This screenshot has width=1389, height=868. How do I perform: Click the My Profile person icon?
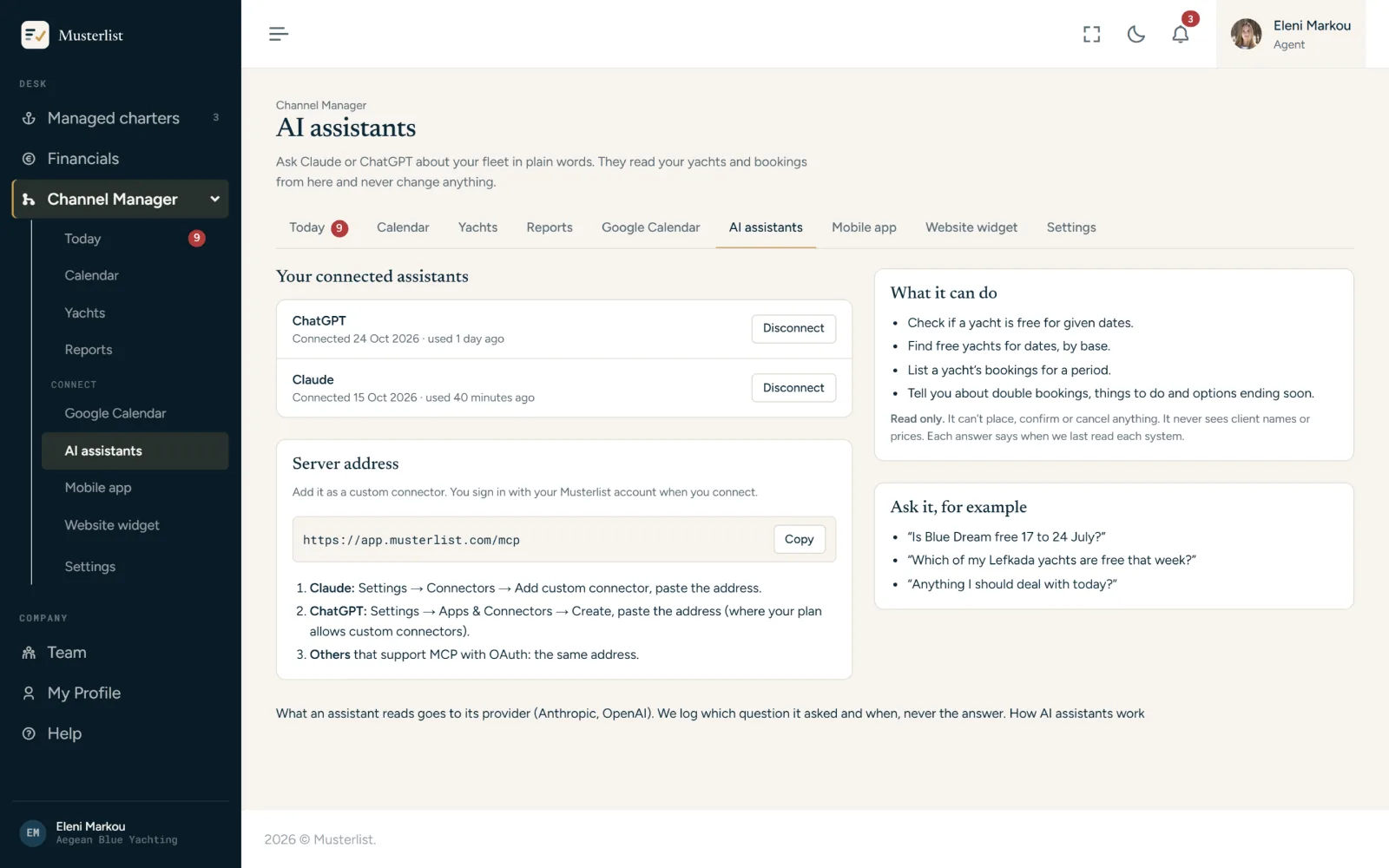pyautogui.click(x=29, y=694)
